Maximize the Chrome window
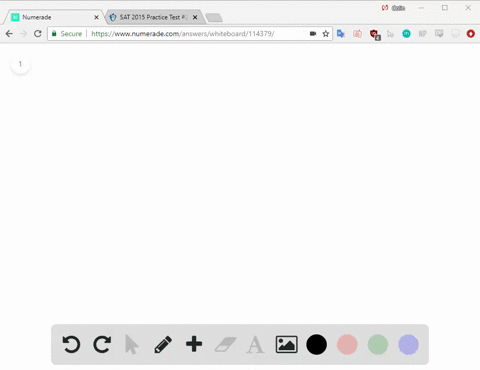 pyautogui.click(x=445, y=8)
